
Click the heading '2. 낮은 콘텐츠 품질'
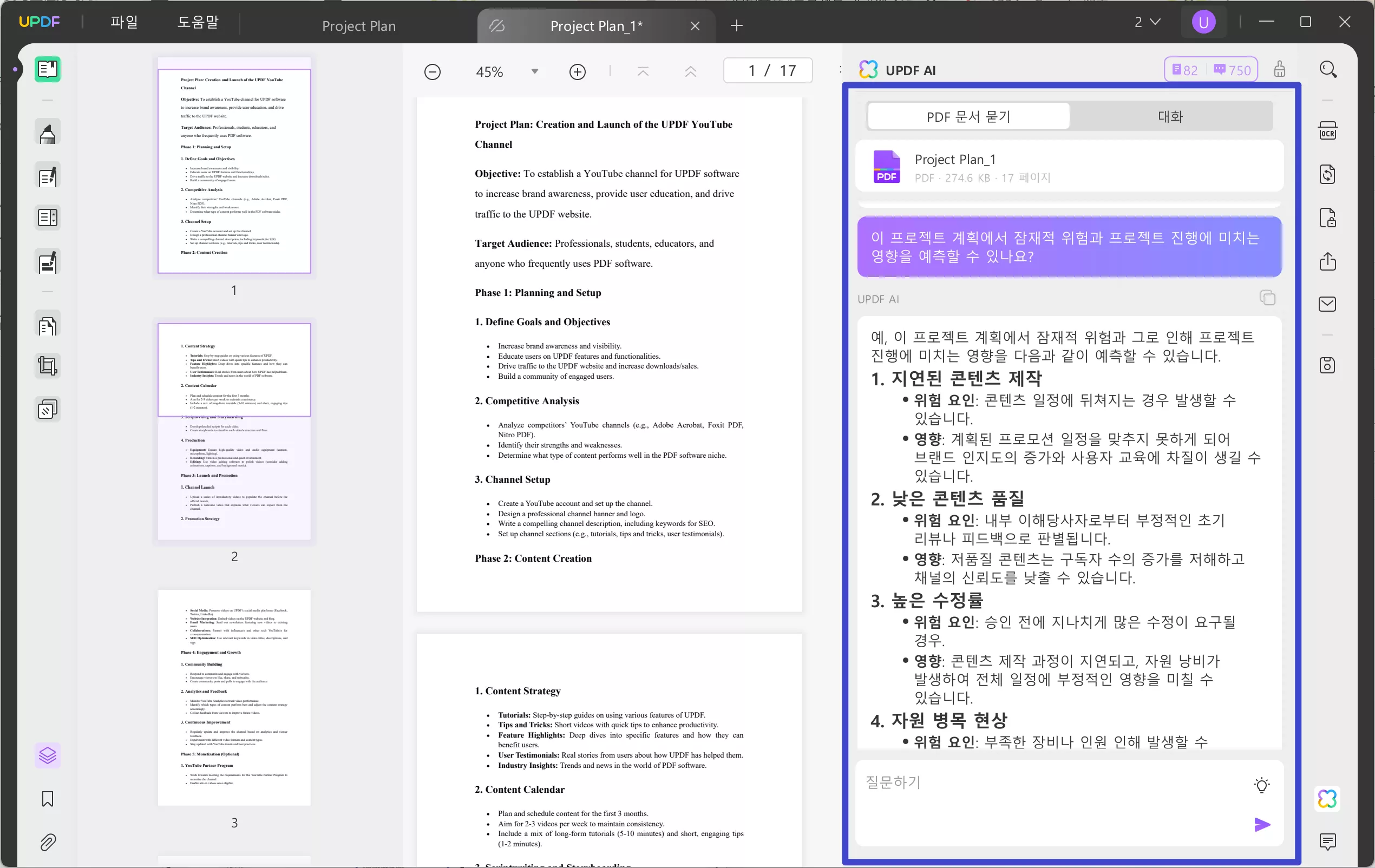[x=947, y=499]
